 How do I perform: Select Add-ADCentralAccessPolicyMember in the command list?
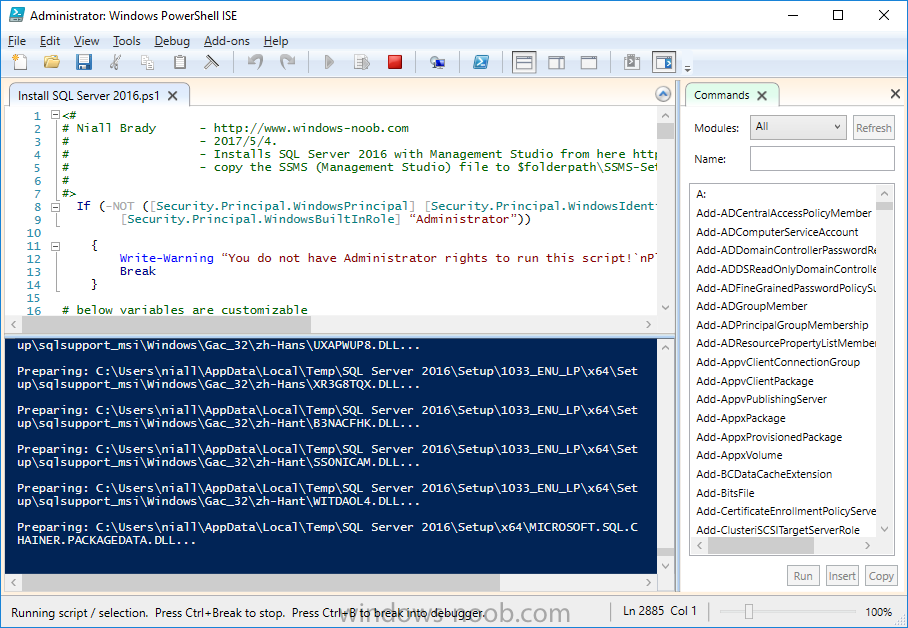783,213
